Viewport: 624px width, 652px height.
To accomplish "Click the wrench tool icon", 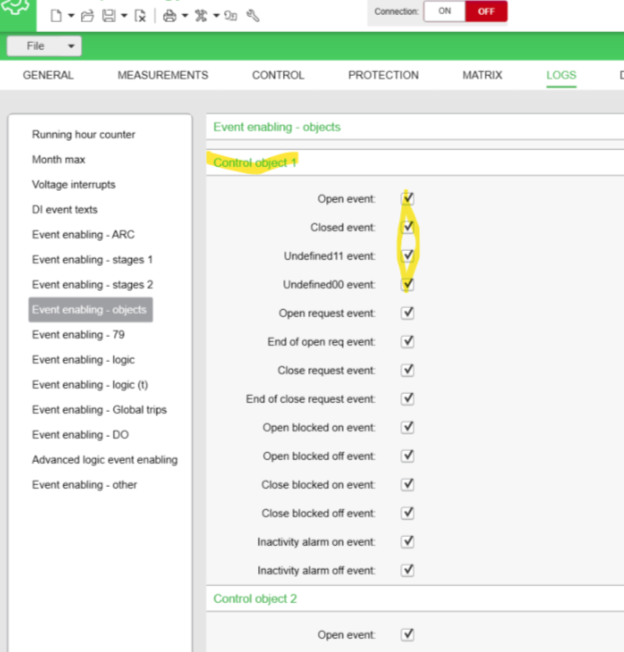I will pyautogui.click(x=253, y=16).
